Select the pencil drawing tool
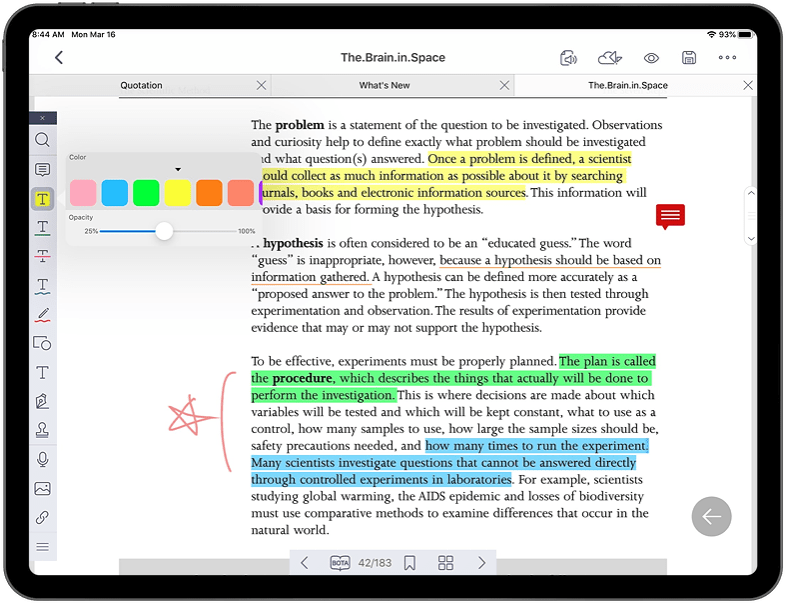 (43, 314)
